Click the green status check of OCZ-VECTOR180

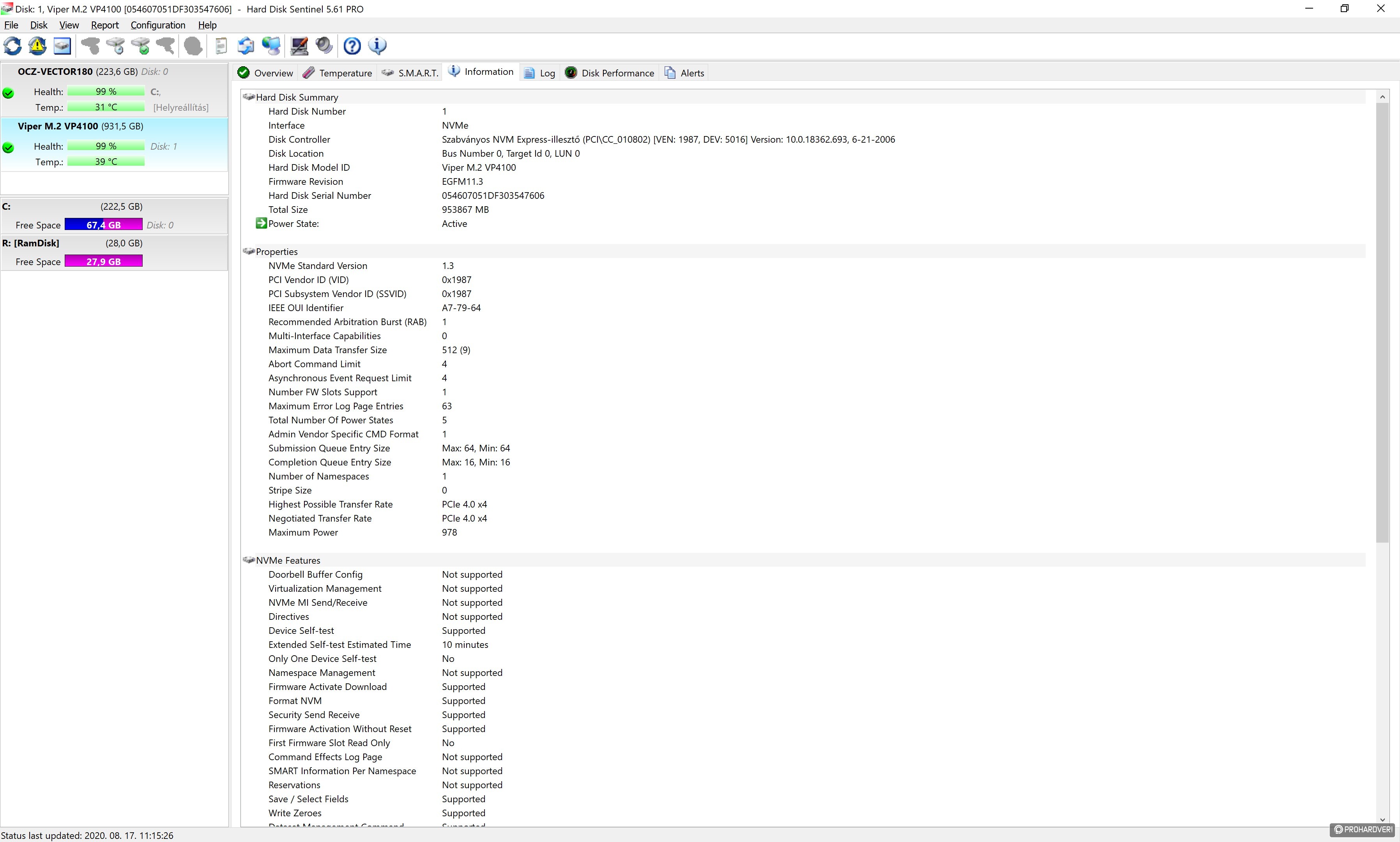(x=9, y=93)
